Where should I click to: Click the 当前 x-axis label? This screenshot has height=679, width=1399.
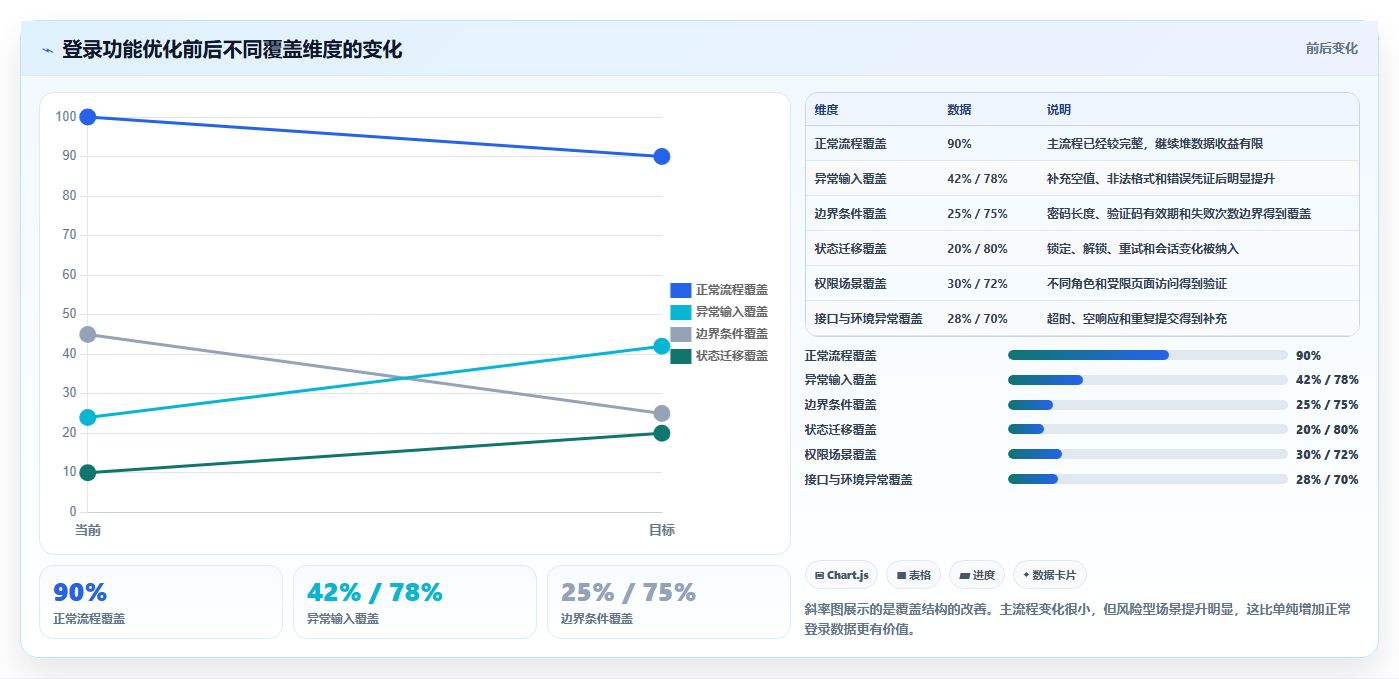(x=88, y=530)
